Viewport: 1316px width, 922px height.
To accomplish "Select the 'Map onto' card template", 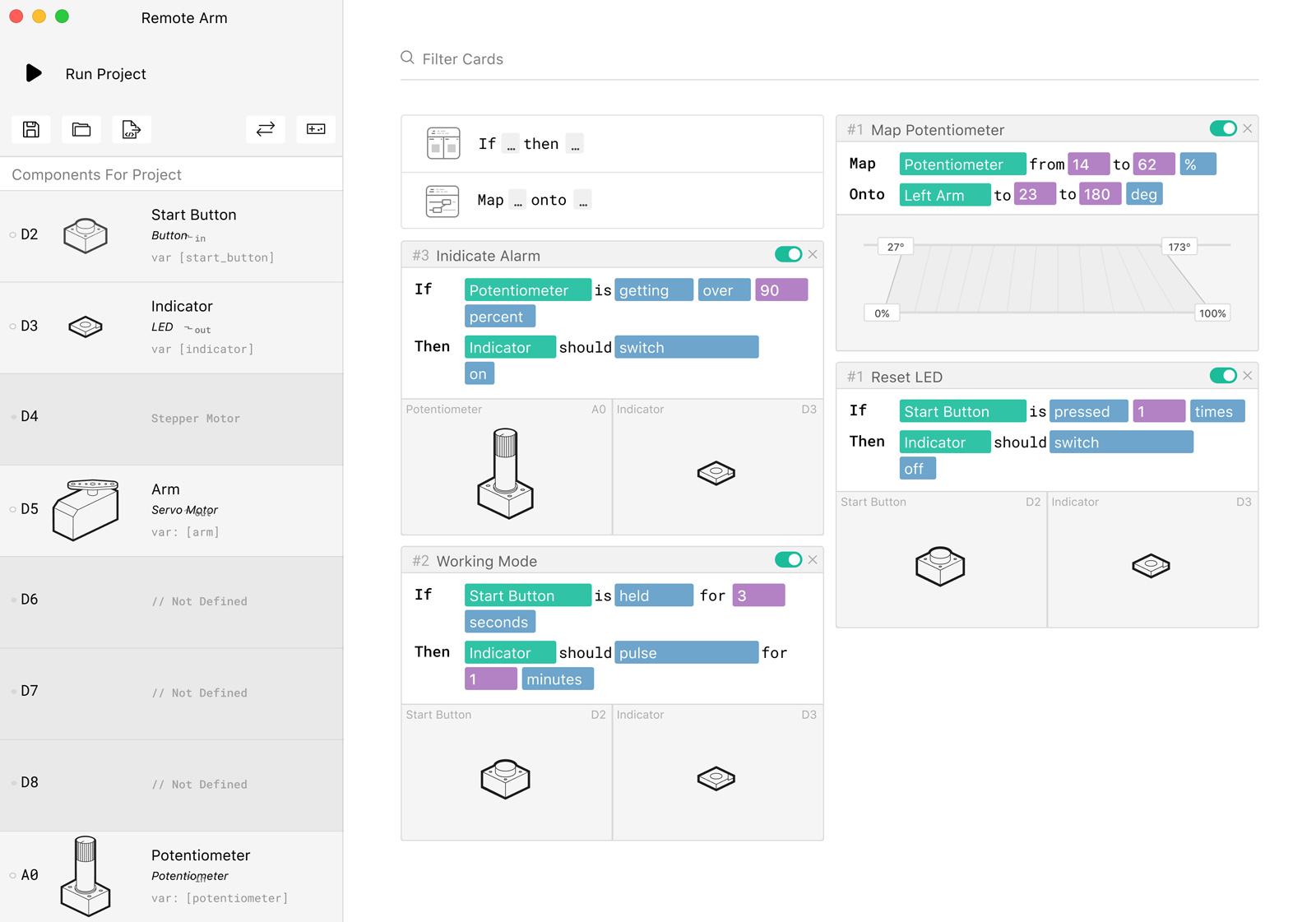I will tap(612, 200).
